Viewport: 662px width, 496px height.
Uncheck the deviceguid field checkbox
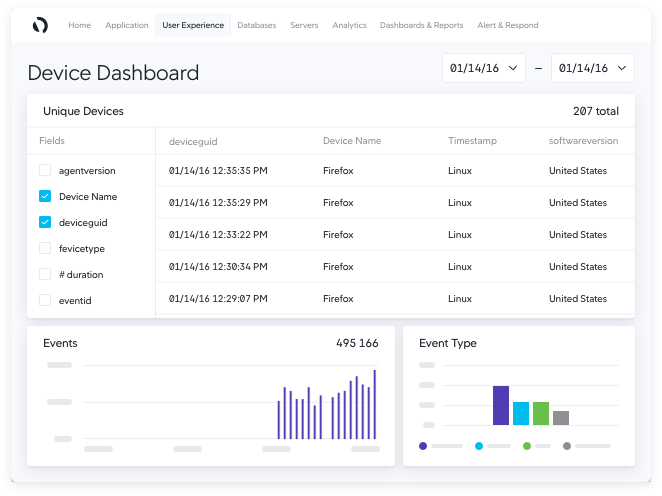45,222
